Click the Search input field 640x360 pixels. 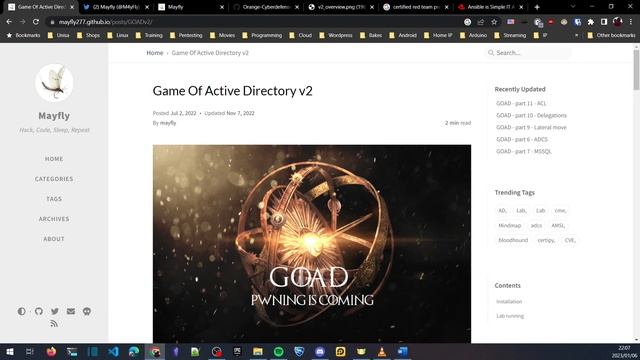(x=529, y=53)
